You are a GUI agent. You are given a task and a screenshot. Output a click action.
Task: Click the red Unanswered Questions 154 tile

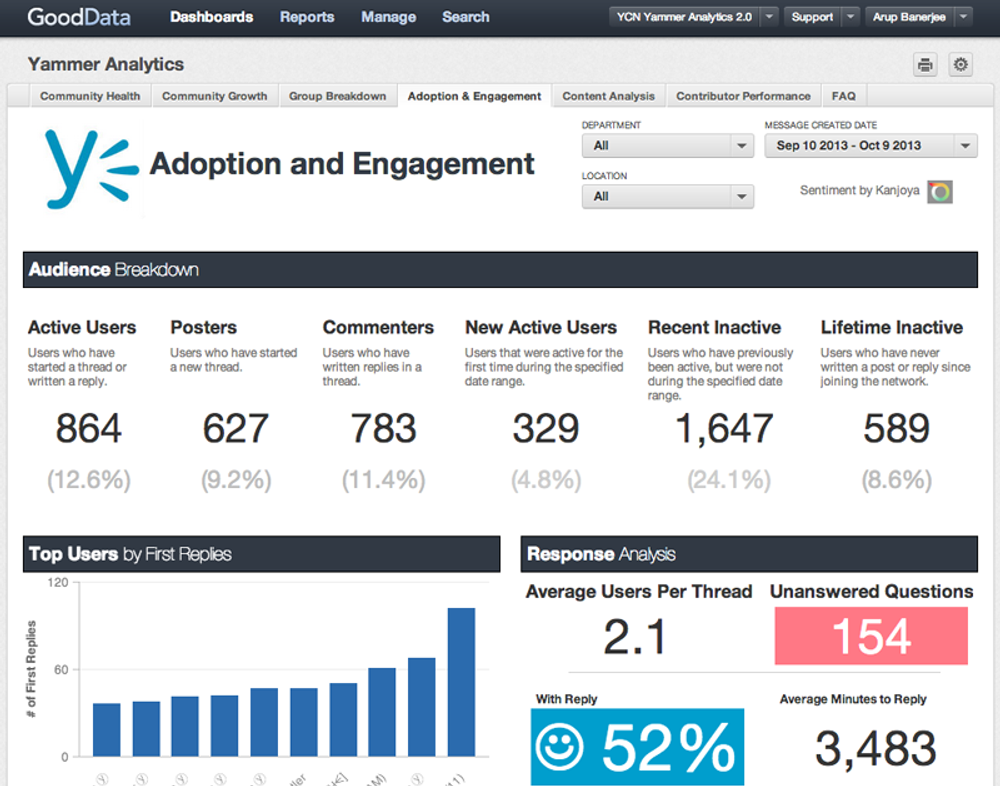point(871,636)
